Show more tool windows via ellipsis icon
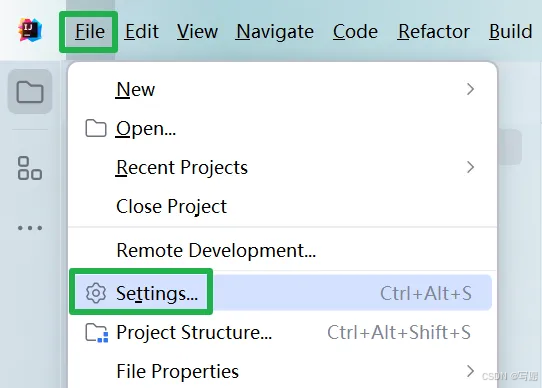The width and height of the screenshot is (542, 388). click(x=30, y=228)
